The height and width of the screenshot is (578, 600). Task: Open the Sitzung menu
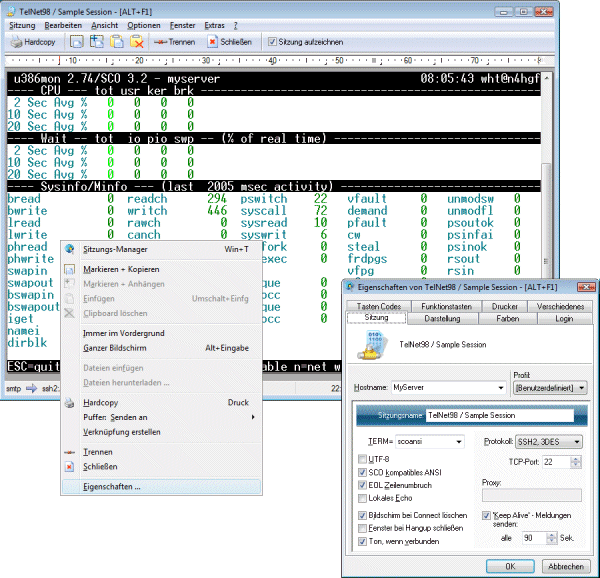click(x=22, y=26)
